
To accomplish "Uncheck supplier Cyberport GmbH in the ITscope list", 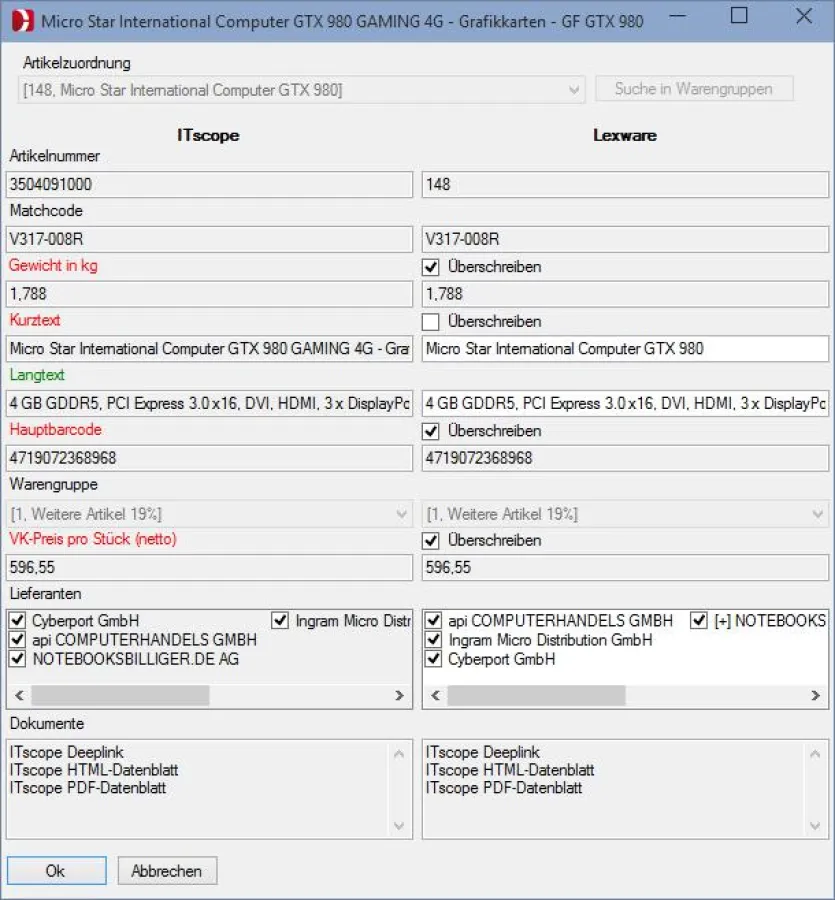I will pos(16,620).
